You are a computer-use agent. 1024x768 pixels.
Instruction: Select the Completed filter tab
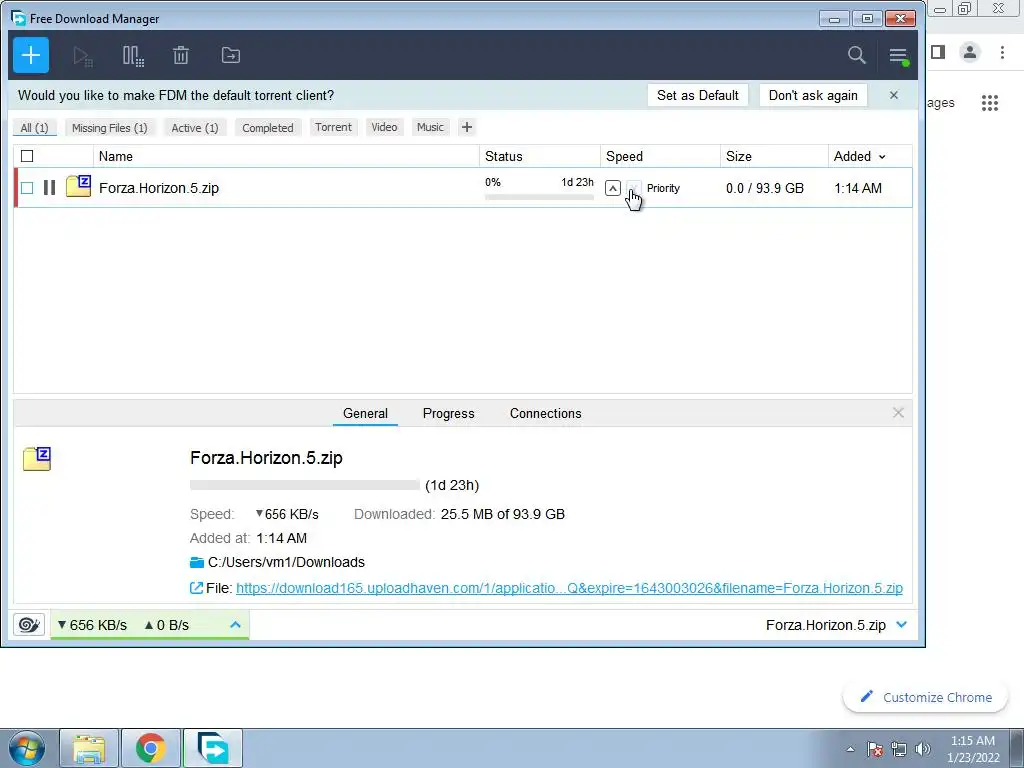pos(268,127)
